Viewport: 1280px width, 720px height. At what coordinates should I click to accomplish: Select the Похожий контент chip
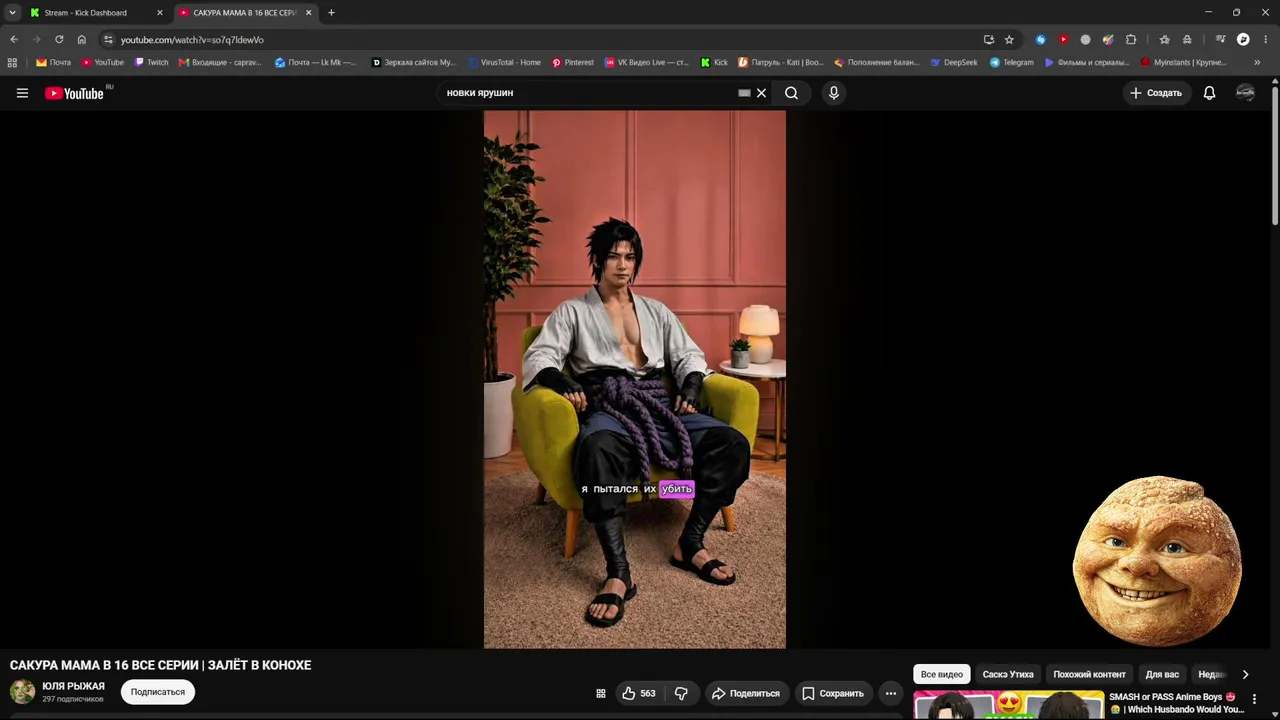(x=1089, y=674)
